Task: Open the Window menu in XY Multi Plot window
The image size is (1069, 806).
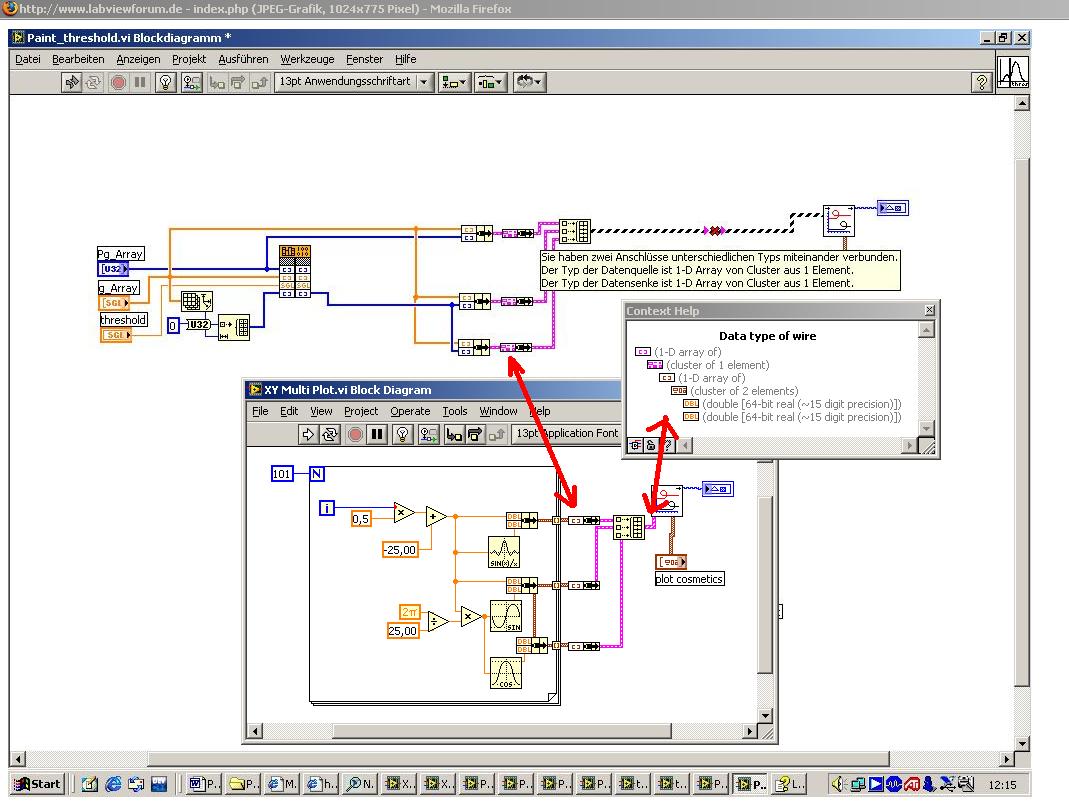Action: 498,411
